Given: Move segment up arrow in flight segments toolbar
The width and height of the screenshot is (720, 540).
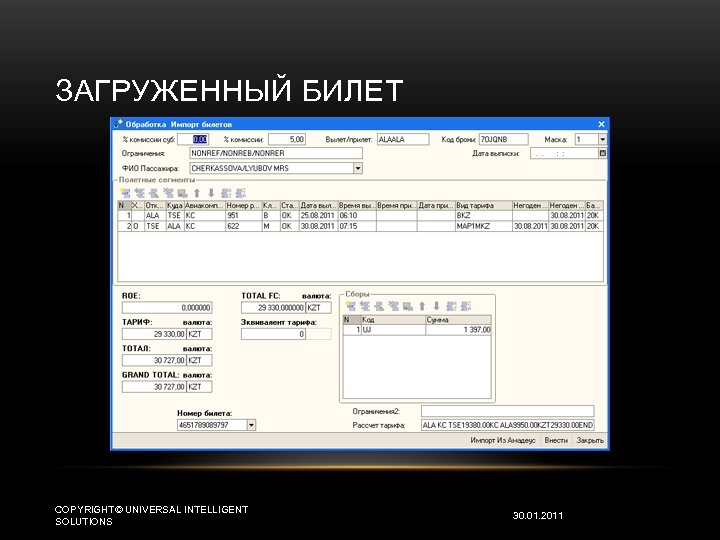Looking at the screenshot, I should click(x=197, y=193).
